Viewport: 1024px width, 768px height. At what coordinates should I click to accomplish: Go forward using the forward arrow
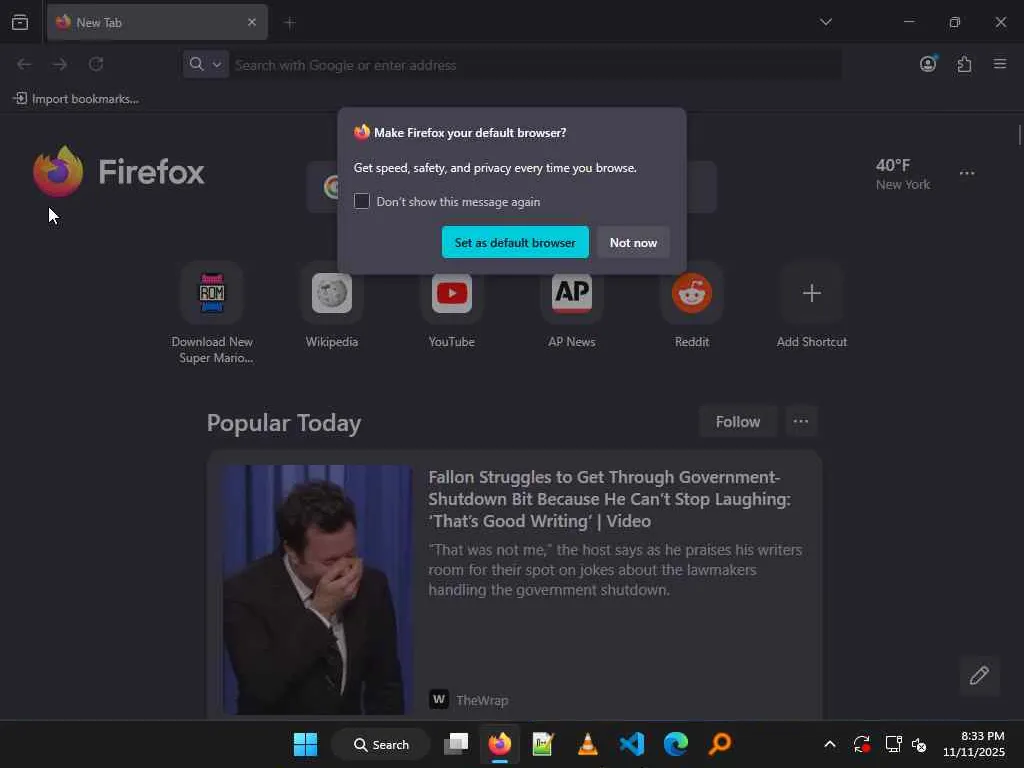pos(60,64)
